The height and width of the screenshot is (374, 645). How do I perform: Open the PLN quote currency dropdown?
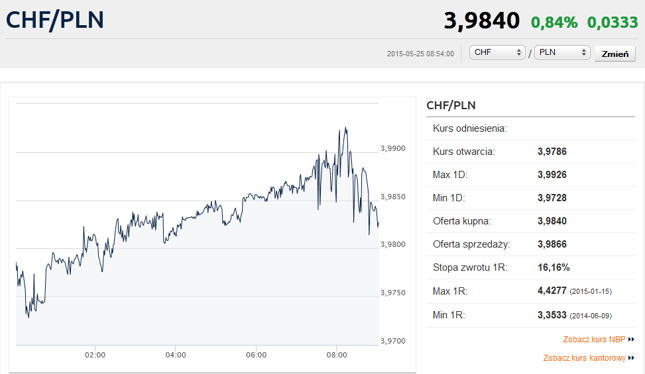[x=562, y=52]
